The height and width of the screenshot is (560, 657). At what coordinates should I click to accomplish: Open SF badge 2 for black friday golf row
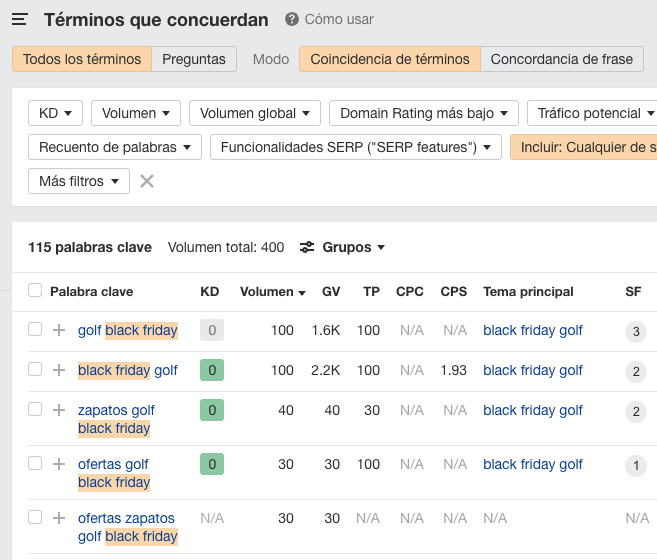[636, 371]
